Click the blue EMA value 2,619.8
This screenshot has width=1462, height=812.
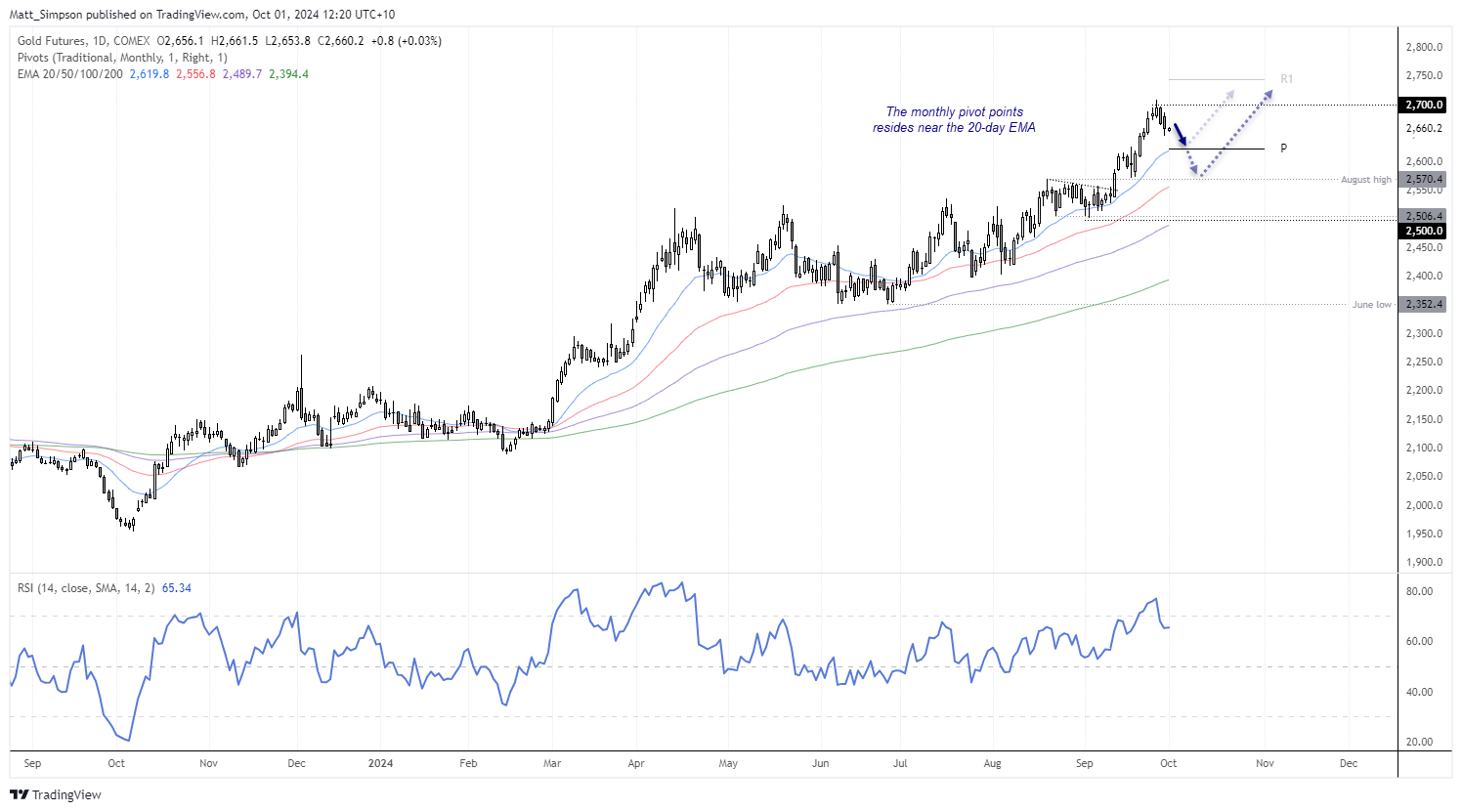150,74
